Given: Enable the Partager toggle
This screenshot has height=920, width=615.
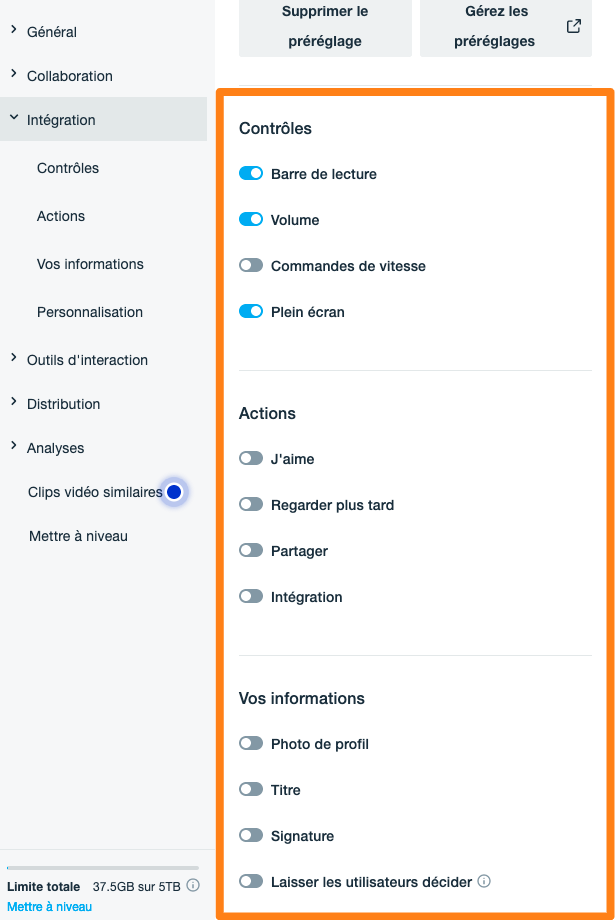Looking at the screenshot, I should [251, 550].
